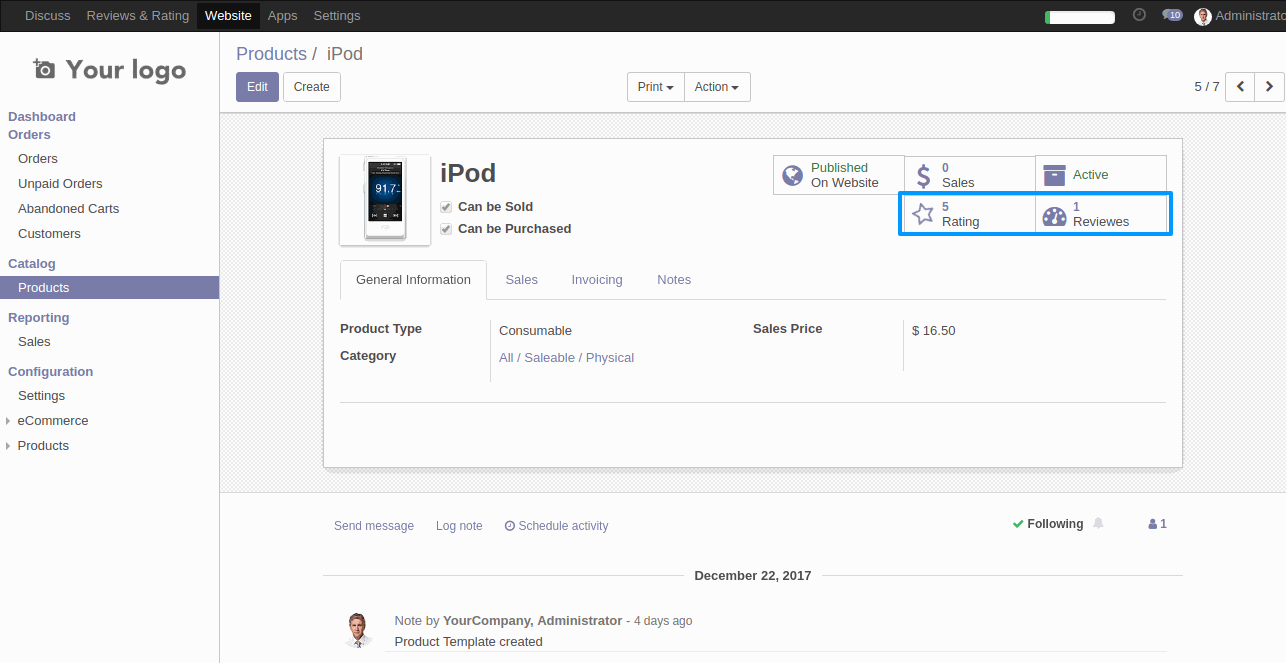This screenshot has height=663, width=1286.
Task: Open the conversations icon showing 10
Action: (1172, 15)
